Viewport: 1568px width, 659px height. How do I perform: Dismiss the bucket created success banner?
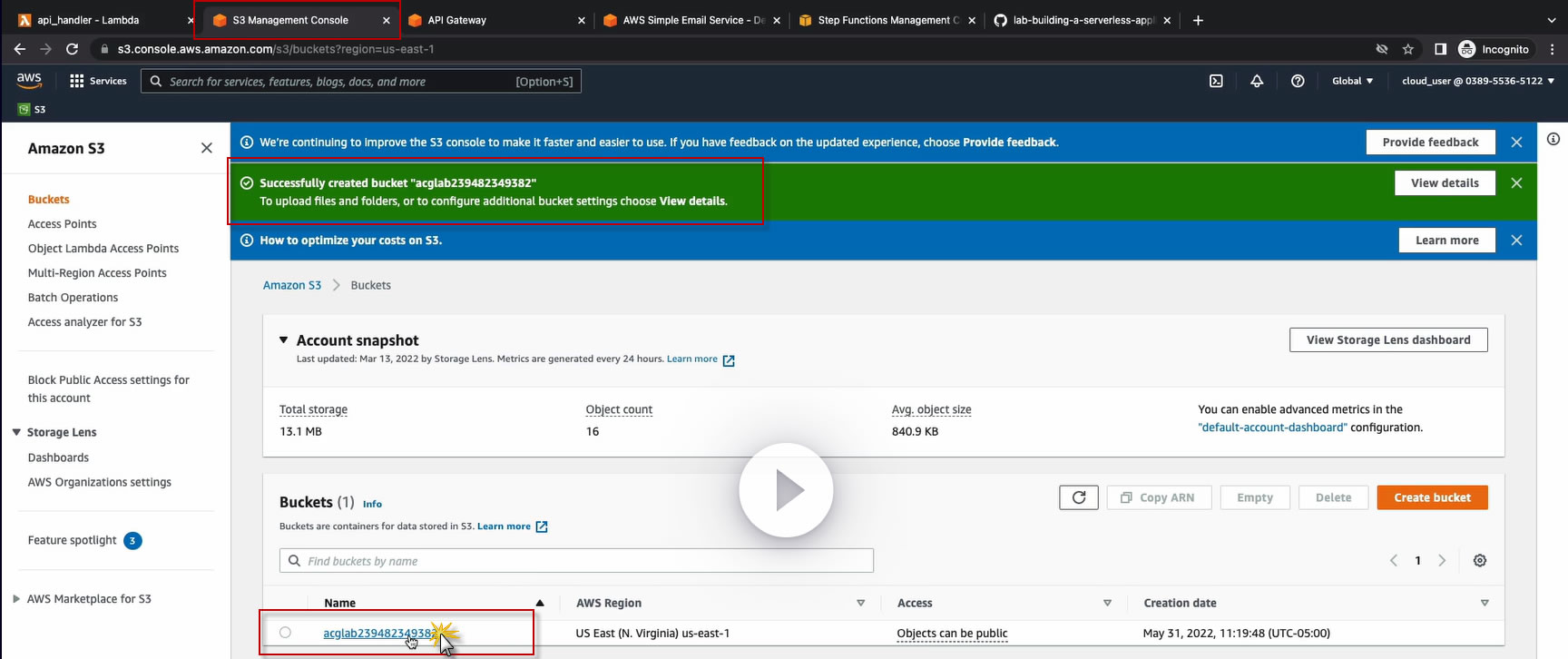pyautogui.click(x=1516, y=182)
